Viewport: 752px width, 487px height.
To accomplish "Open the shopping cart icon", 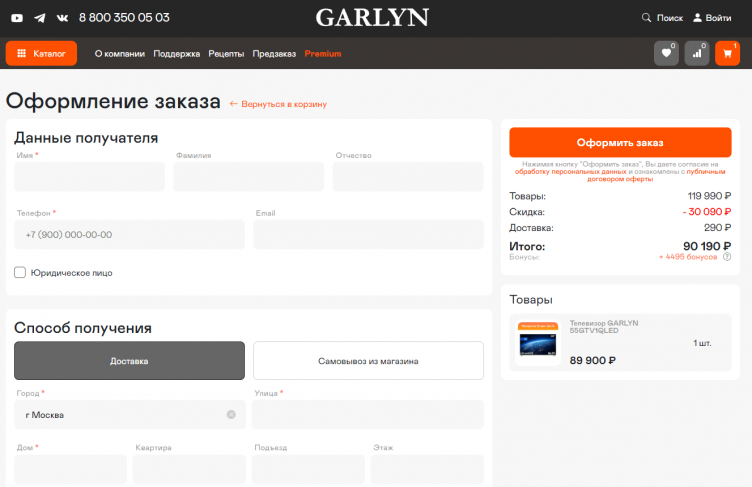I will tap(727, 53).
